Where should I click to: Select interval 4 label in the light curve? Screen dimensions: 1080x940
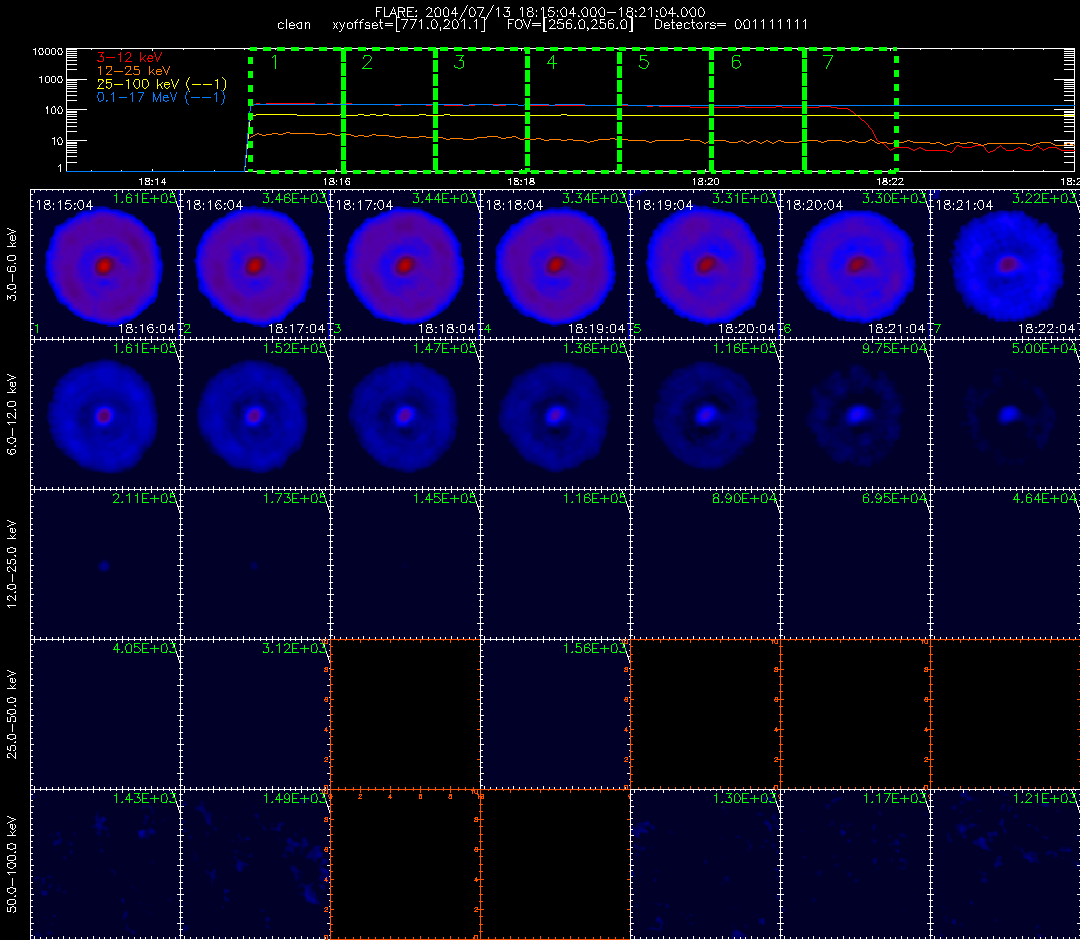552,63
